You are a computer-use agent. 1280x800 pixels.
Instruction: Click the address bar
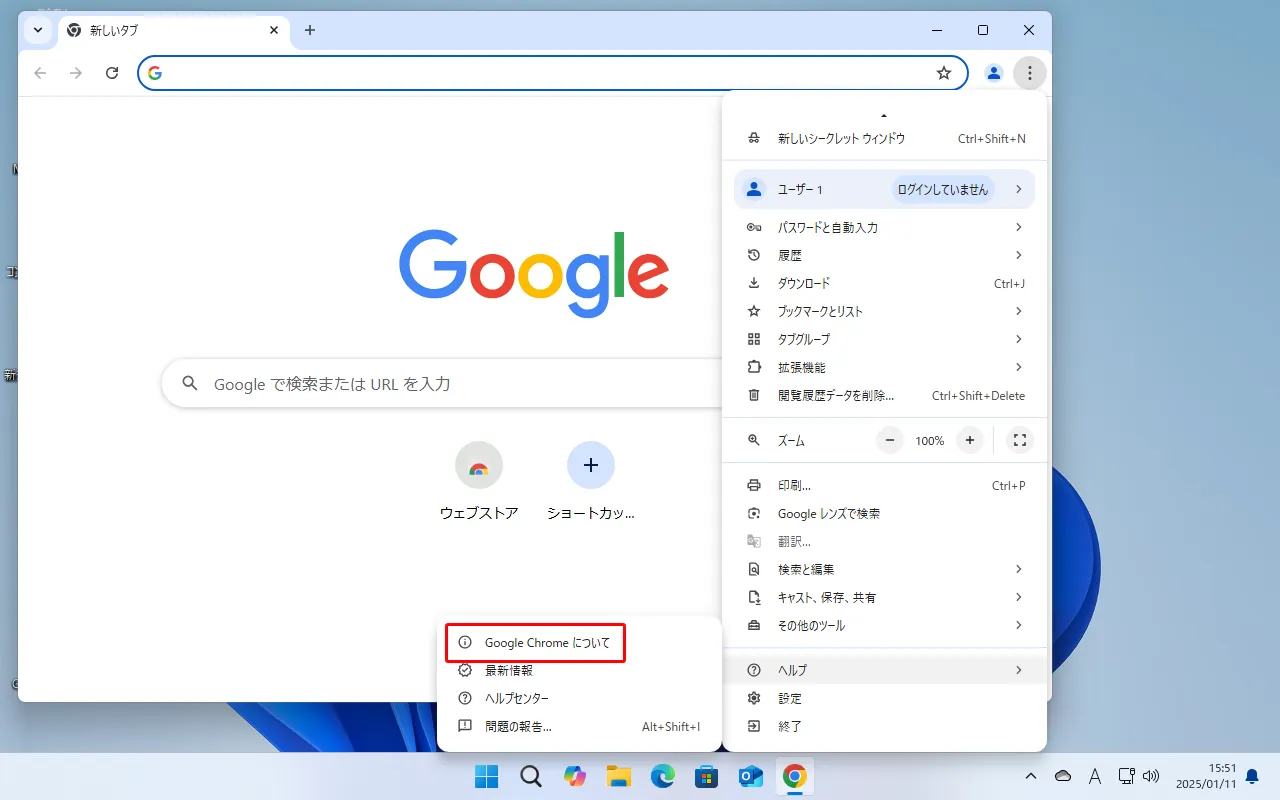click(552, 73)
